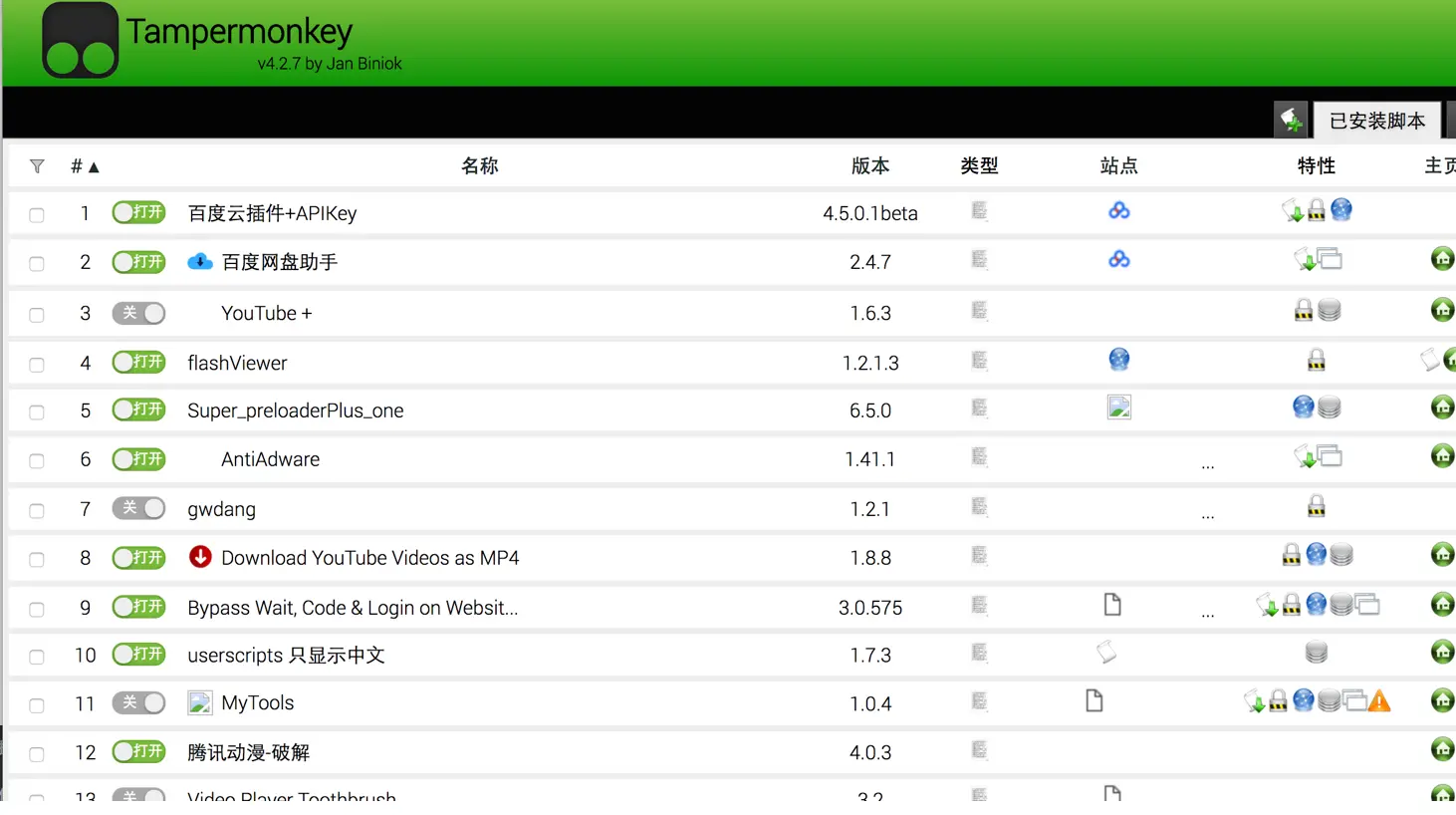This screenshot has width=1456, height=815.
Task: Switch to the 已安装脚本 tab
Action: [1377, 121]
